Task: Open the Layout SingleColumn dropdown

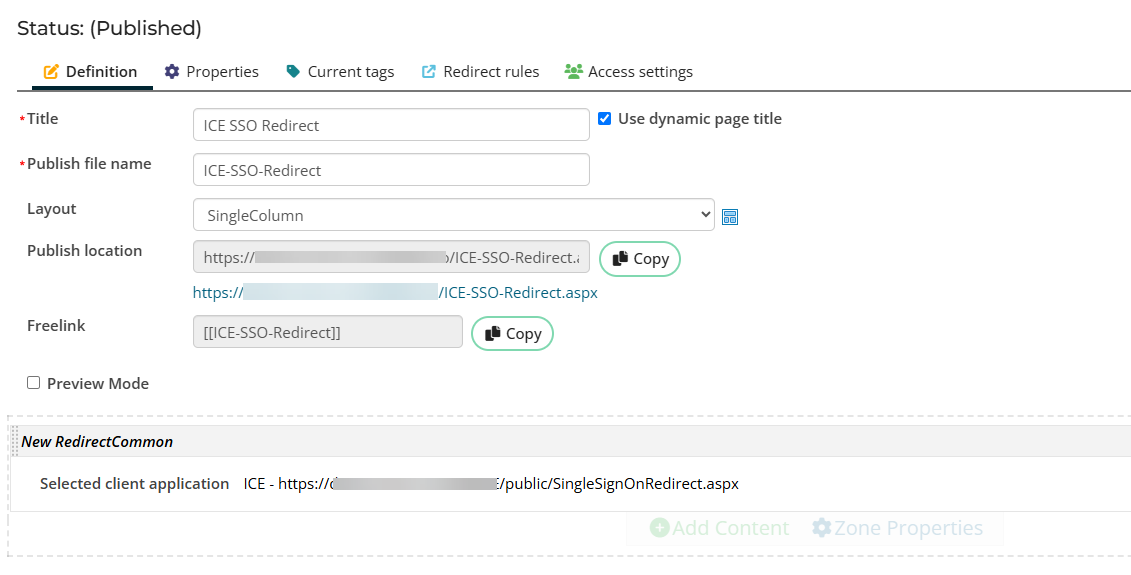Action: click(x=453, y=215)
